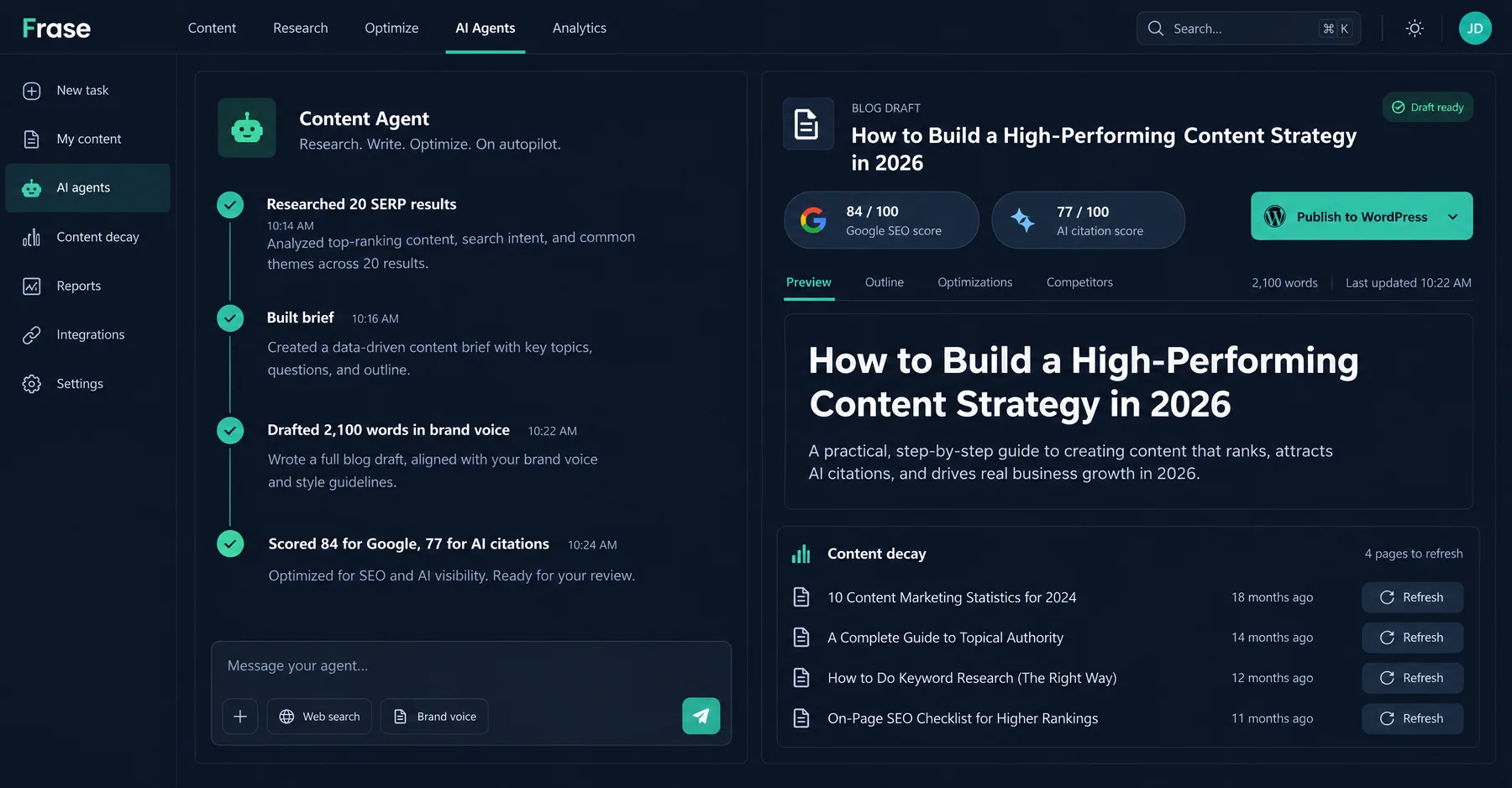
Task: Click the plus attachment button in message box
Action: (x=240, y=717)
